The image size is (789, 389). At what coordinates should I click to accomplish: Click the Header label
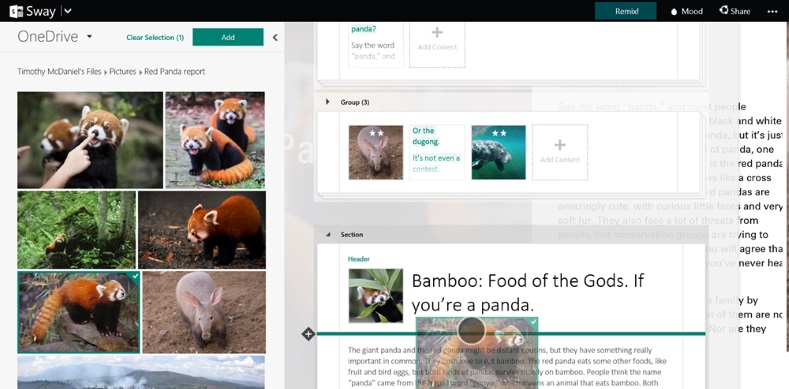(x=359, y=259)
